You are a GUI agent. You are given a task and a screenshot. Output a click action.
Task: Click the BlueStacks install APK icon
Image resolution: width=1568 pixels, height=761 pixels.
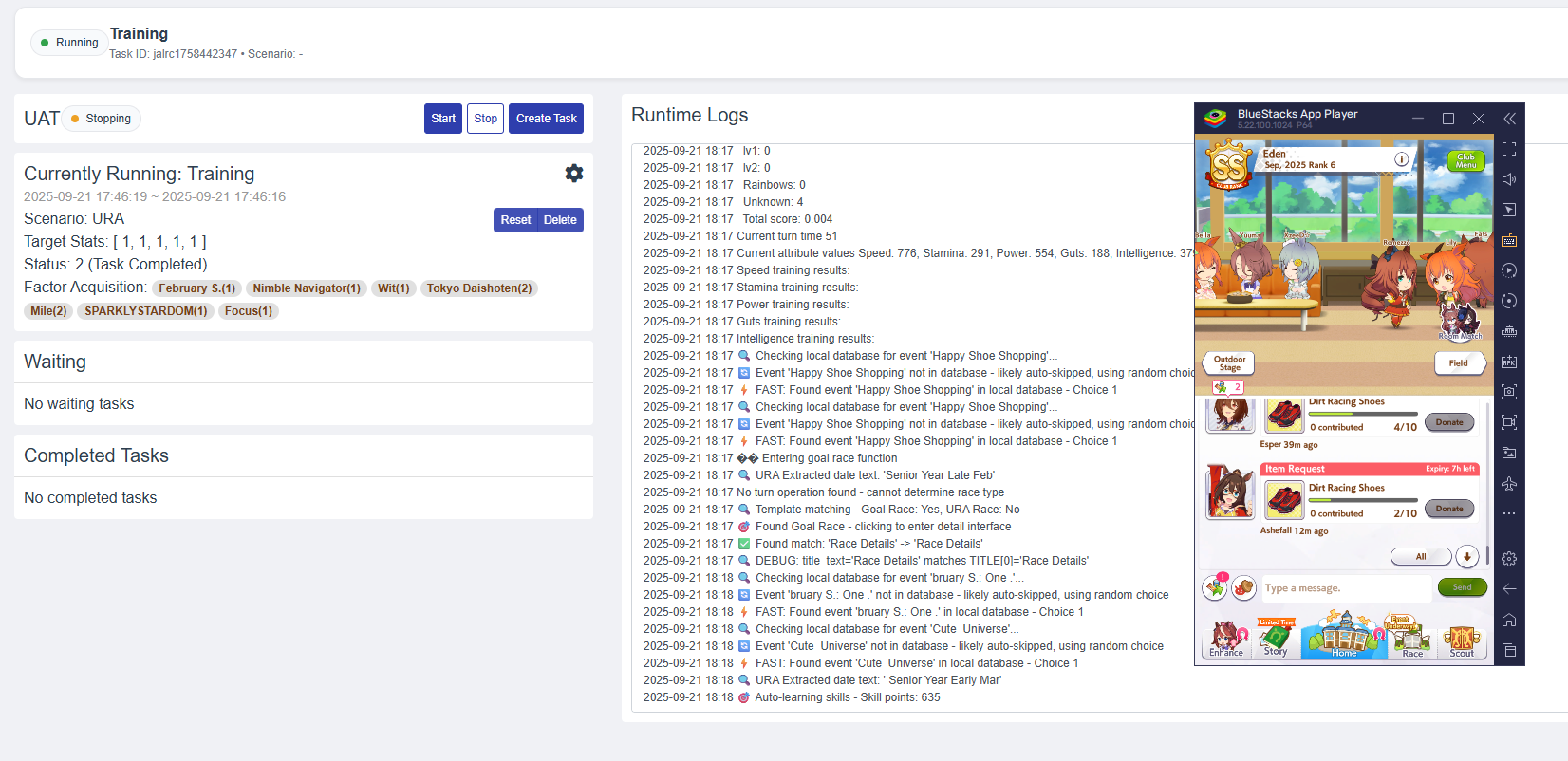pos(1509,362)
